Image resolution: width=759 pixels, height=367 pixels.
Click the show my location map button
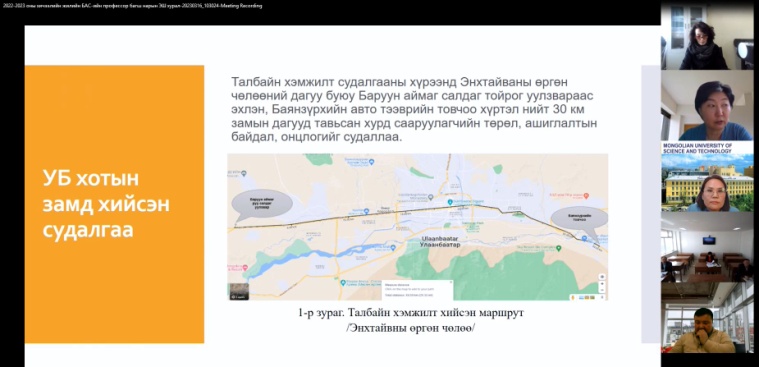(x=602, y=276)
